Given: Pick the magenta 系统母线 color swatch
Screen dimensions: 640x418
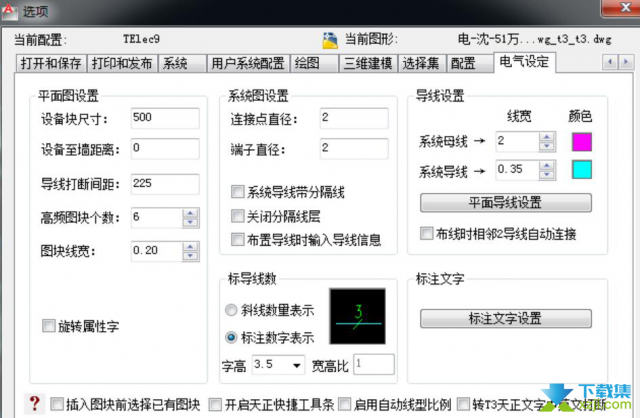Looking at the screenshot, I should tap(582, 142).
